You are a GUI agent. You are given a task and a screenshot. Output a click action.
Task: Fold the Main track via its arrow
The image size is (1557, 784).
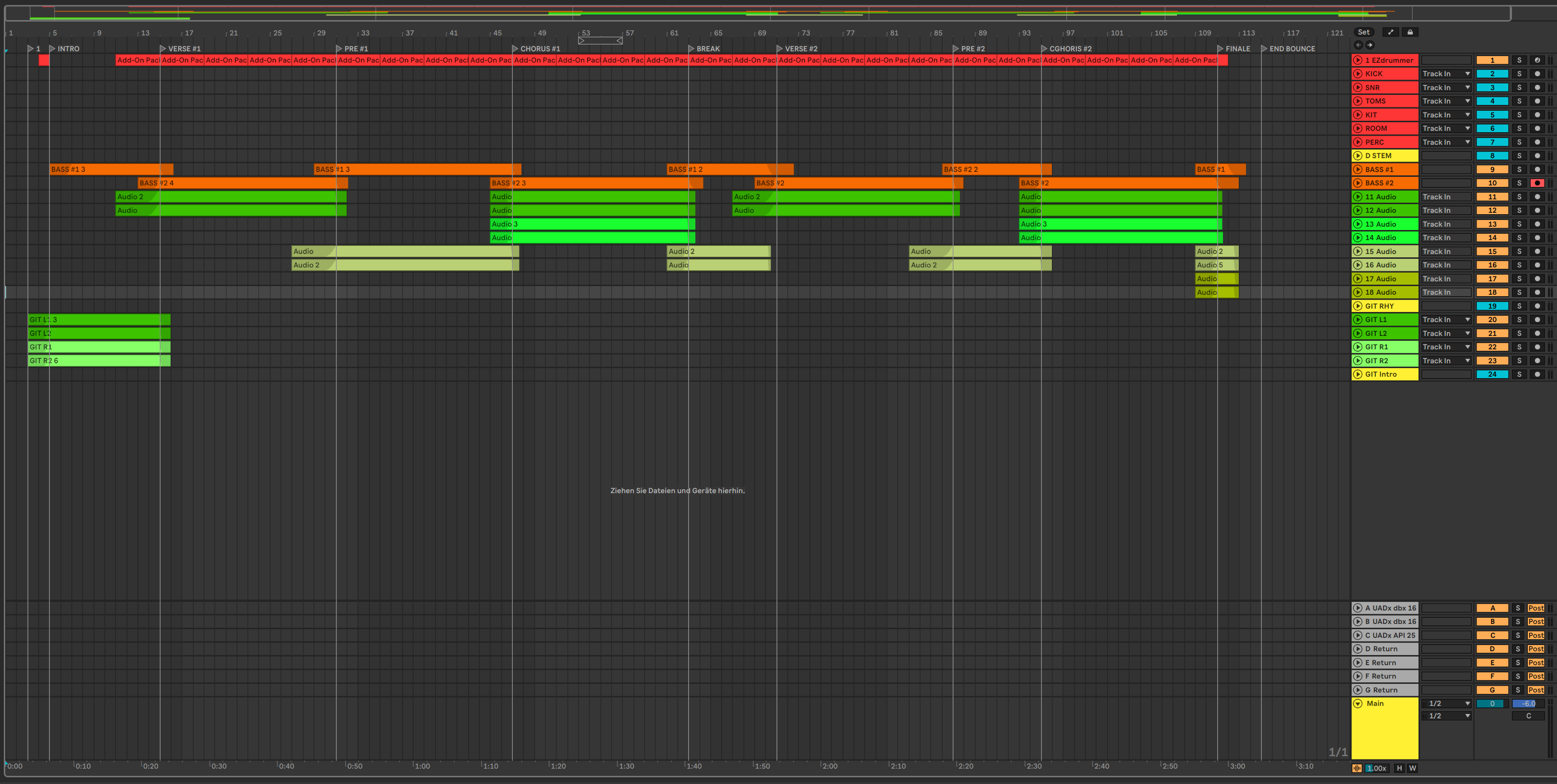click(1358, 703)
